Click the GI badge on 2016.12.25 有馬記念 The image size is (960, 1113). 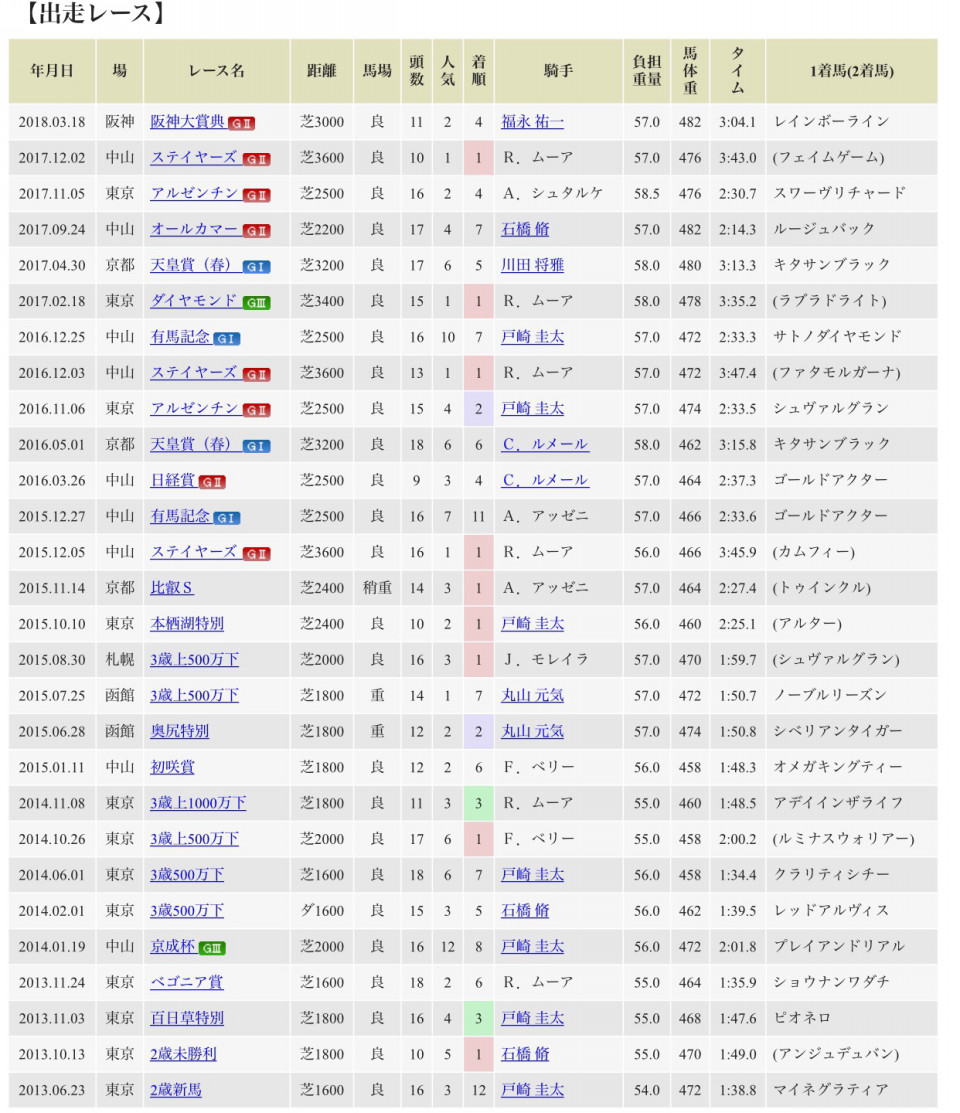click(x=227, y=339)
